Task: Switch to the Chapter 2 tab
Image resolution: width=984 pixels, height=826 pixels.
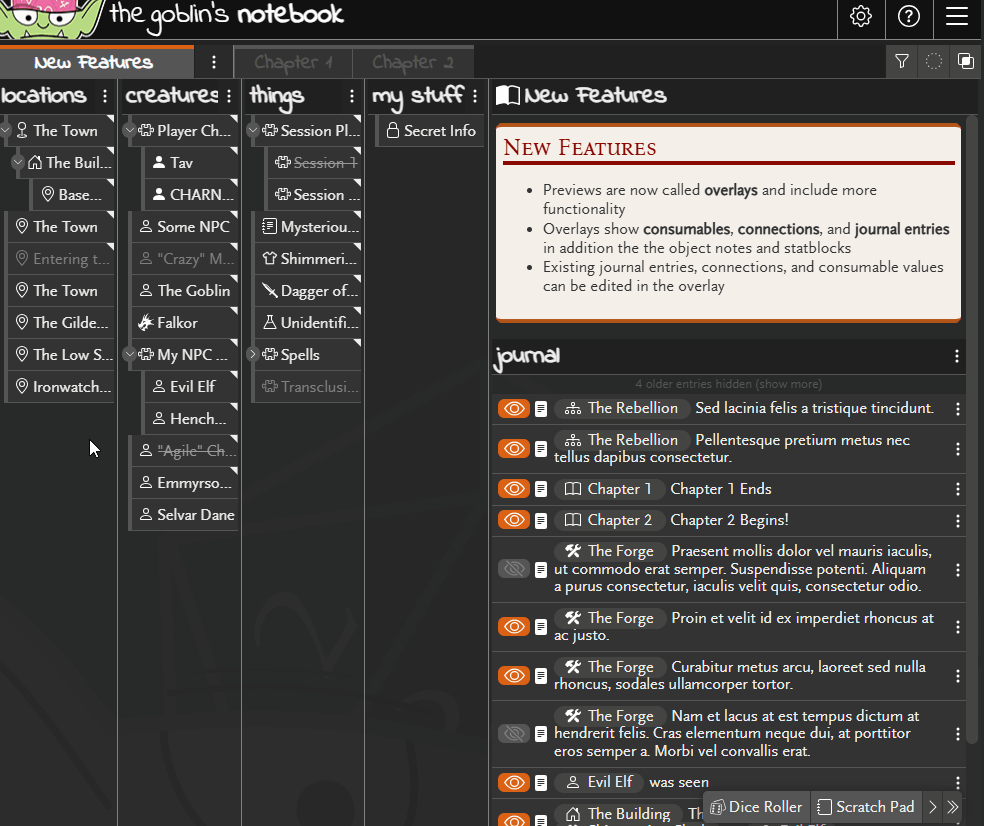Action: tap(412, 62)
